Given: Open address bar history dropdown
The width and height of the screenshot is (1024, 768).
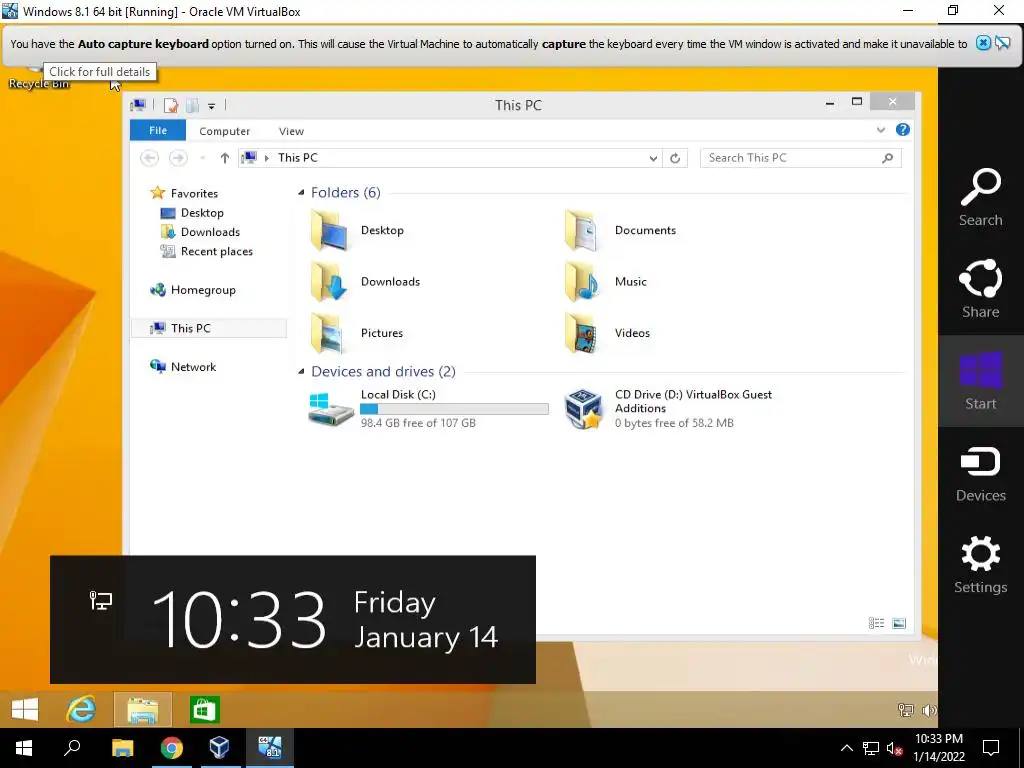Looking at the screenshot, I should [653, 158].
